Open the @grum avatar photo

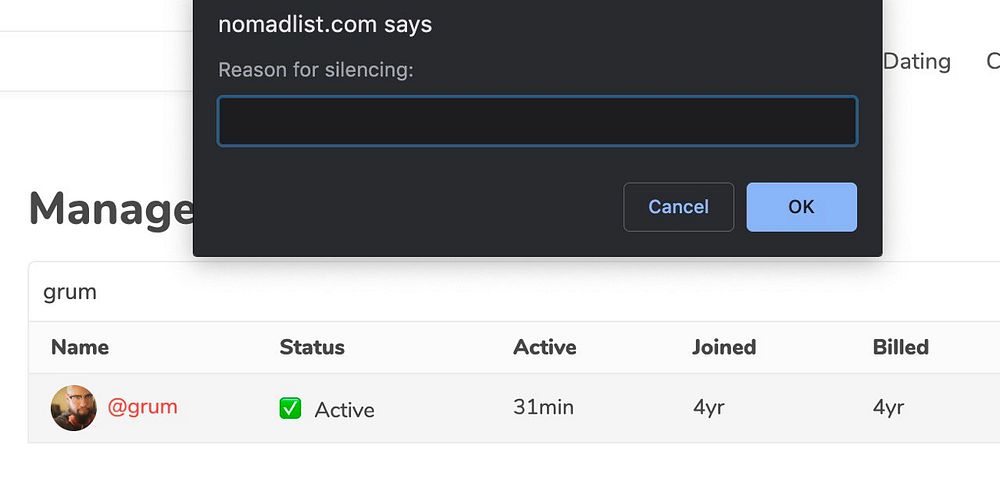click(74, 408)
